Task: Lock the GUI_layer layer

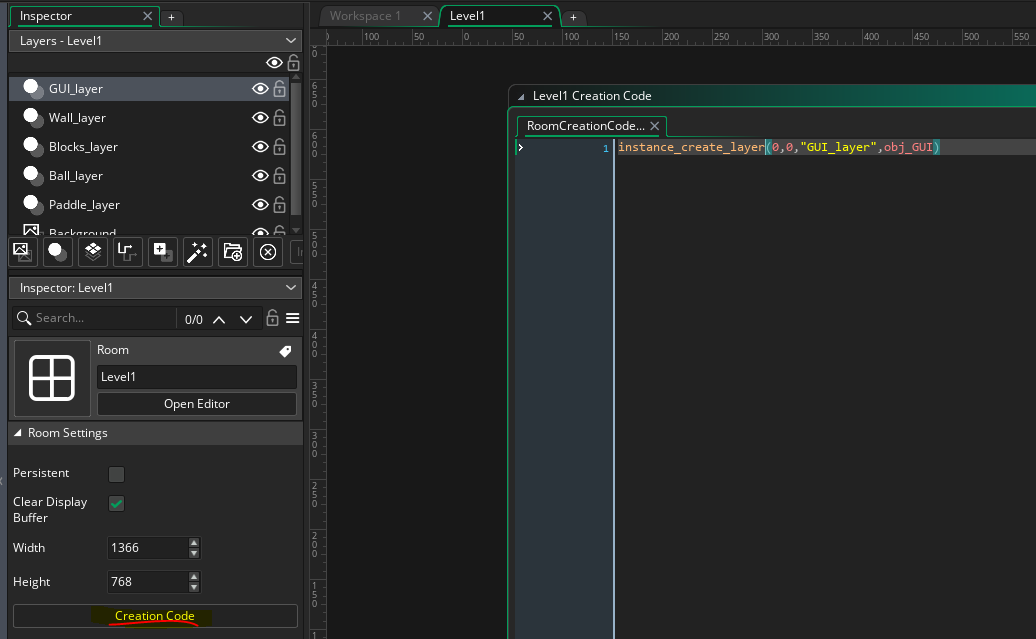Action: point(279,88)
